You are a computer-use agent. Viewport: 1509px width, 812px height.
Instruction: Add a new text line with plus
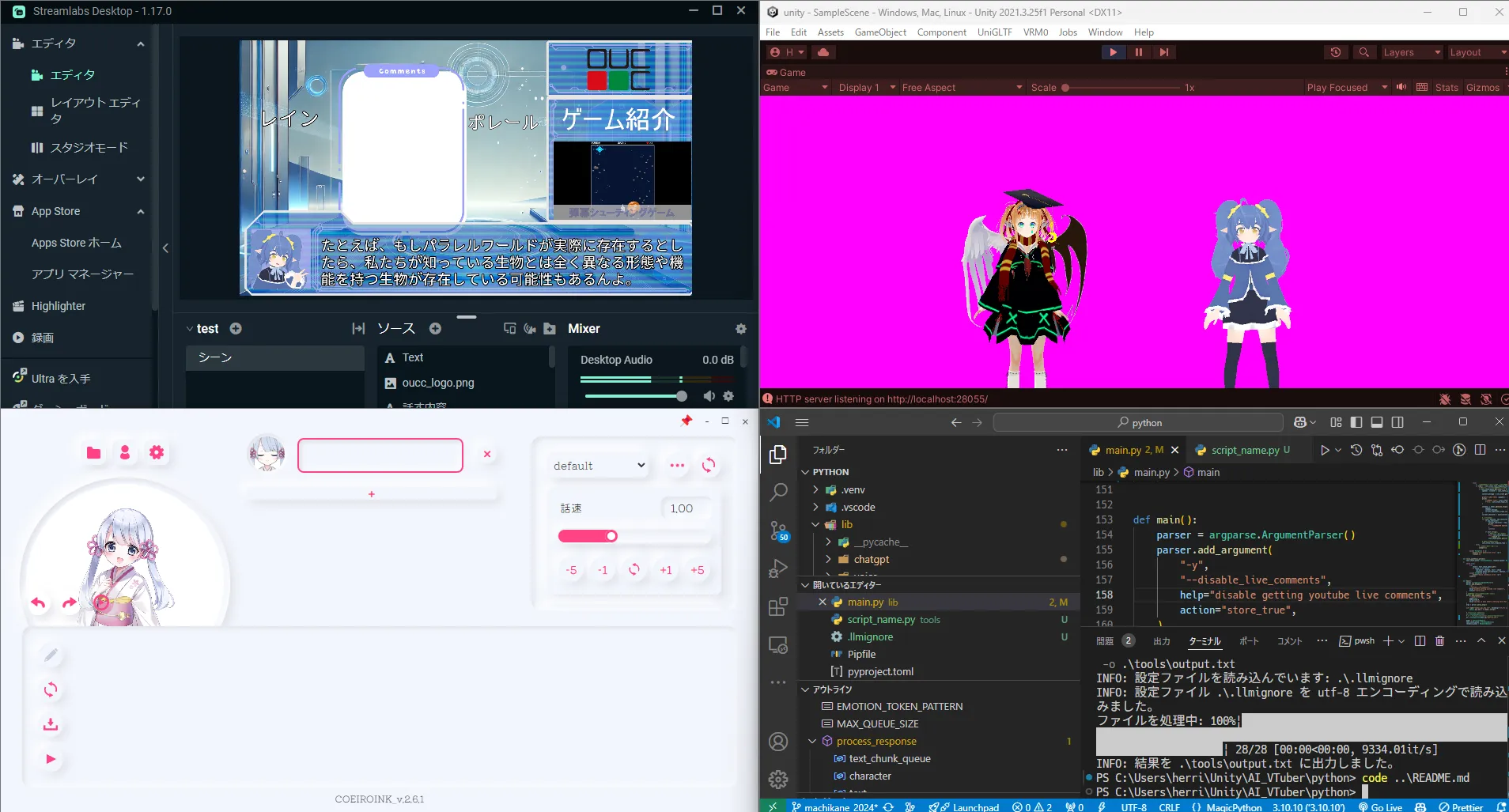pos(372,494)
